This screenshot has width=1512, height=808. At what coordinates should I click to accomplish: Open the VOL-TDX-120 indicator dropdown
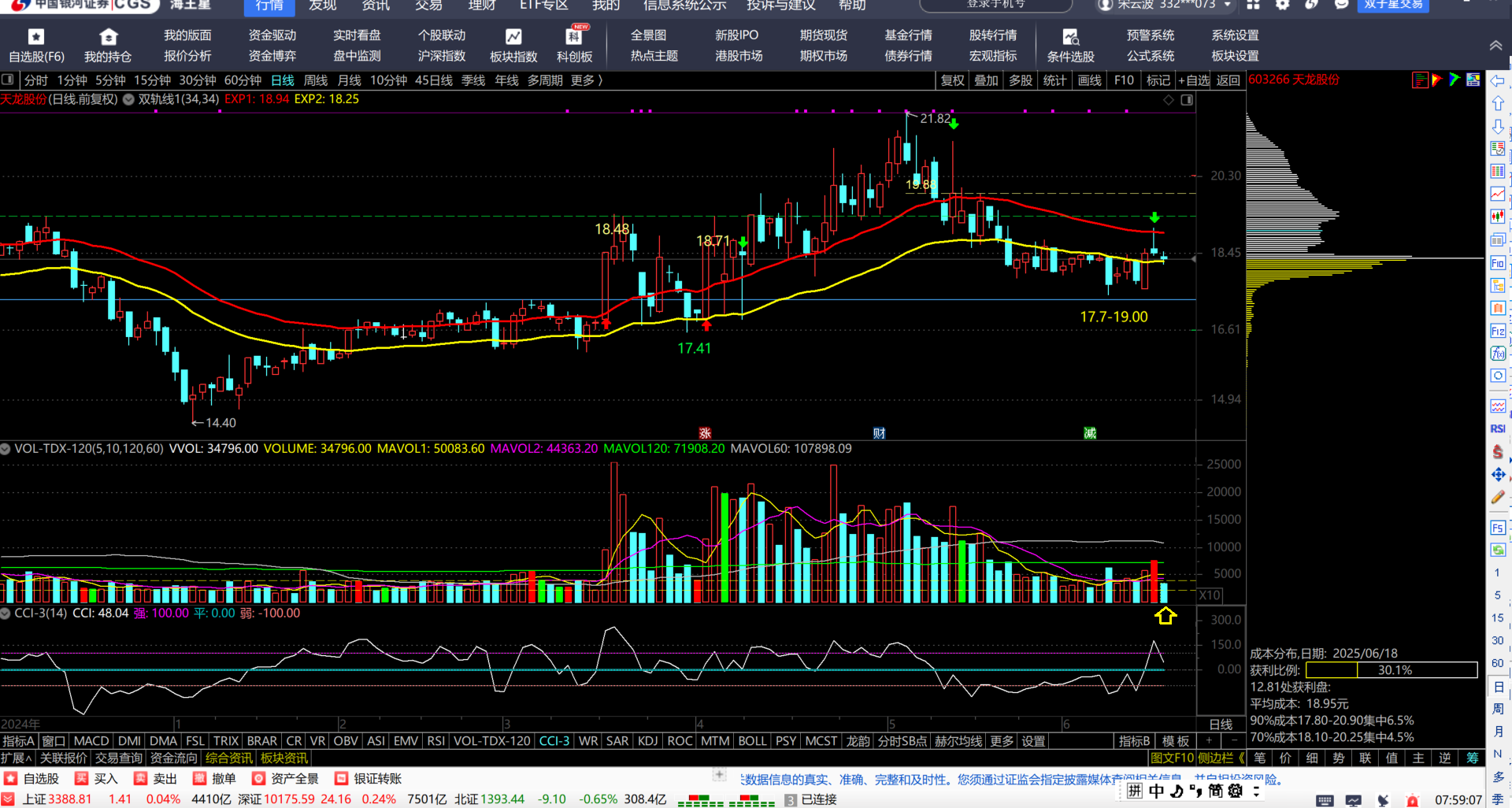click(6, 449)
